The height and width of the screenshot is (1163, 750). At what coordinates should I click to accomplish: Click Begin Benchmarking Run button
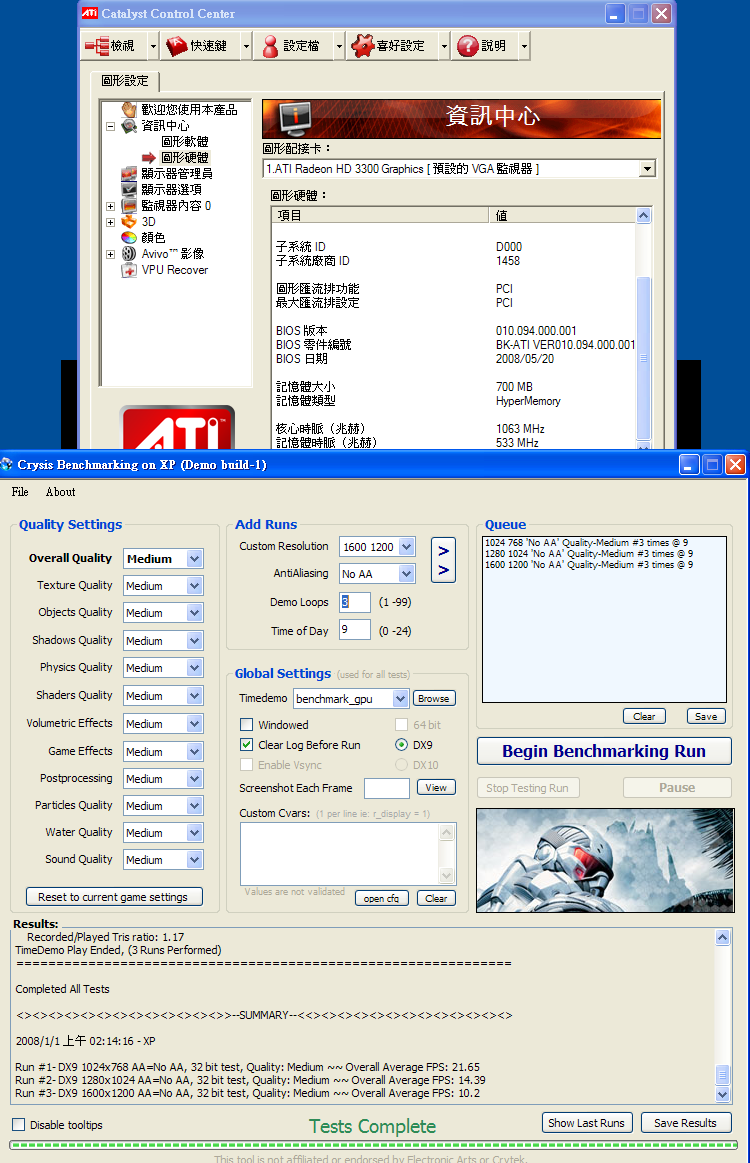point(603,751)
